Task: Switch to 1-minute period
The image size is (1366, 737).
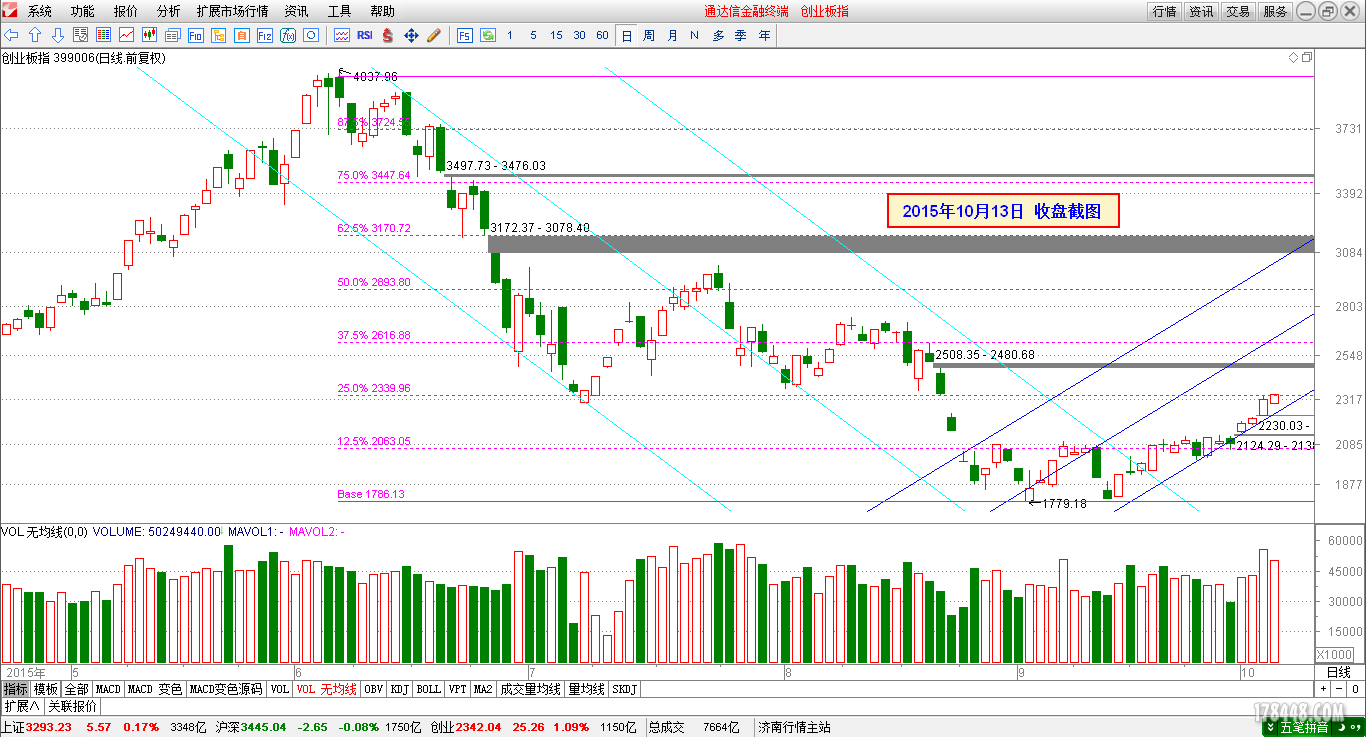Action: click(x=510, y=35)
